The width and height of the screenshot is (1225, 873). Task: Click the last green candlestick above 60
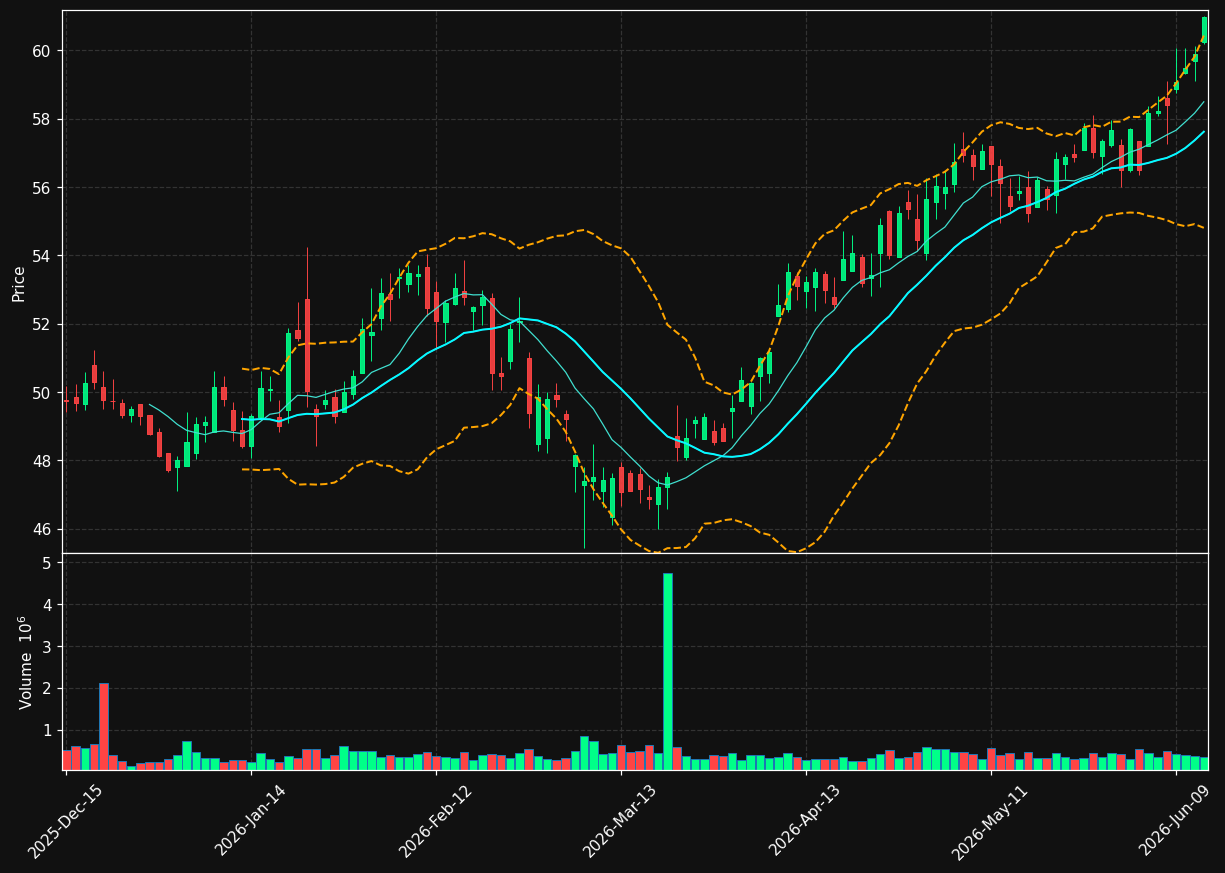tap(1204, 30)
